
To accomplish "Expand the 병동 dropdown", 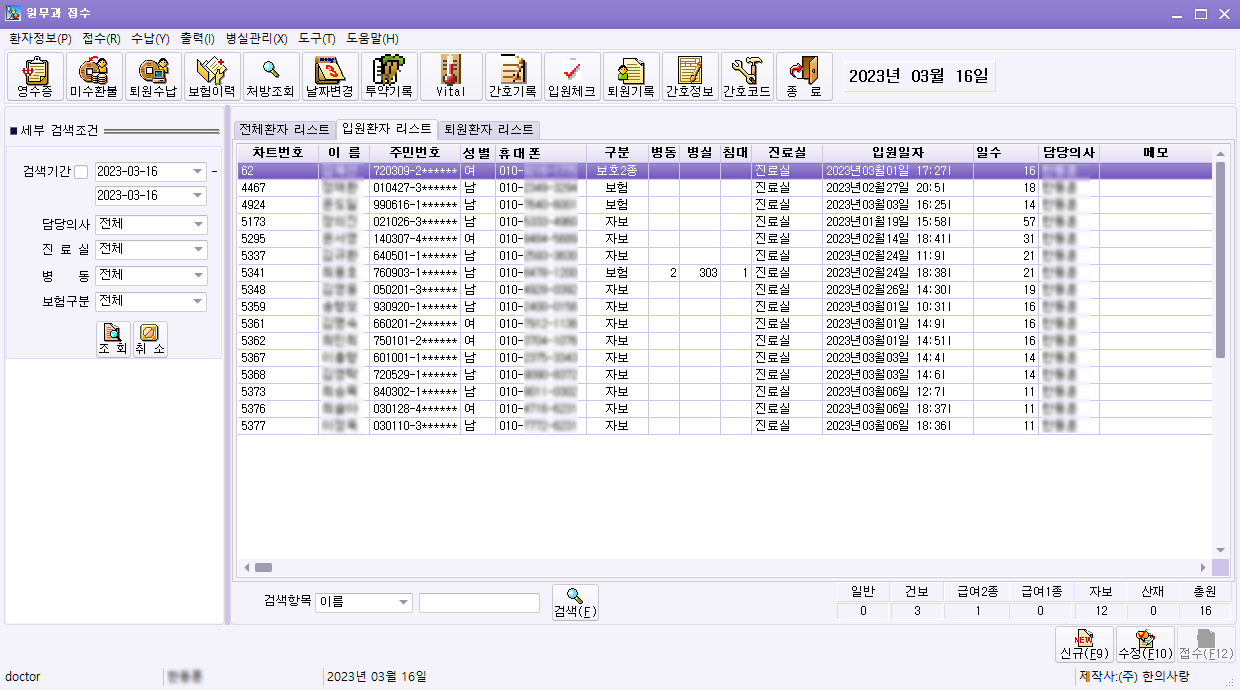I will [x=198, y=275].
